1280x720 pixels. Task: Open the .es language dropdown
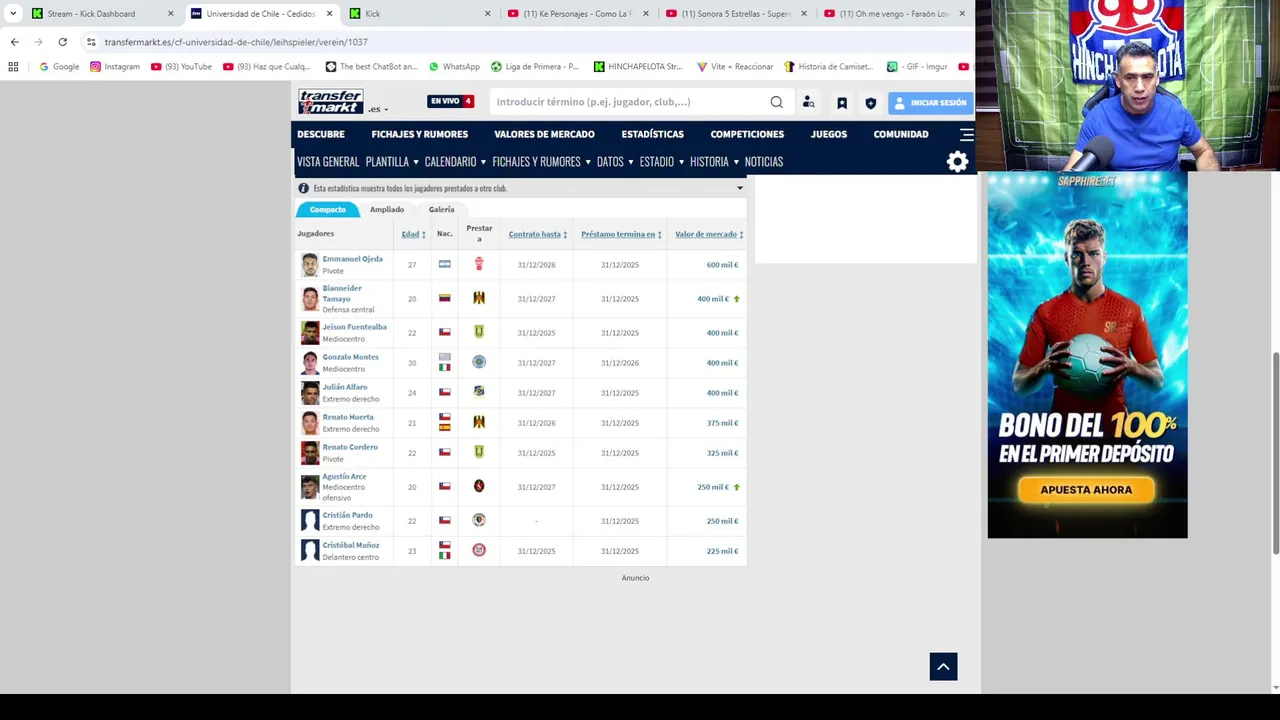[x=377, y=109]
